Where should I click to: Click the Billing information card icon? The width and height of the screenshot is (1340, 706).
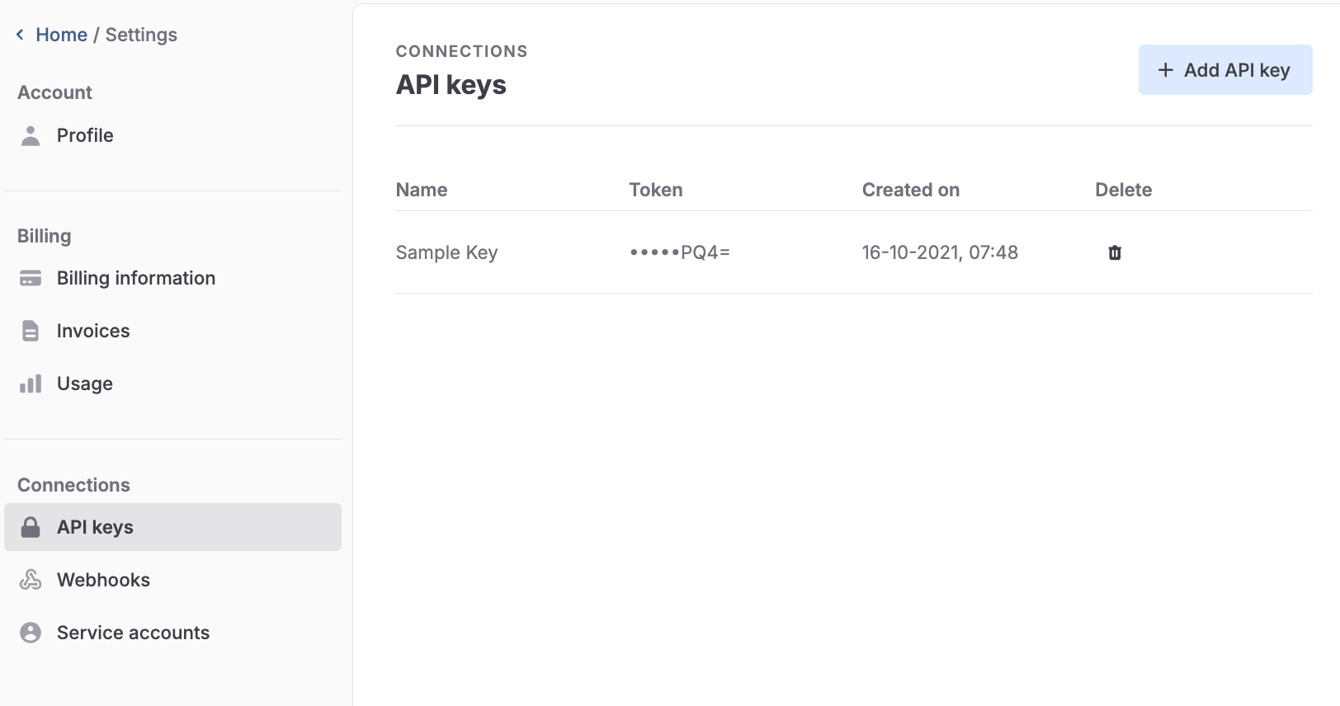click(x=31, y=279)
